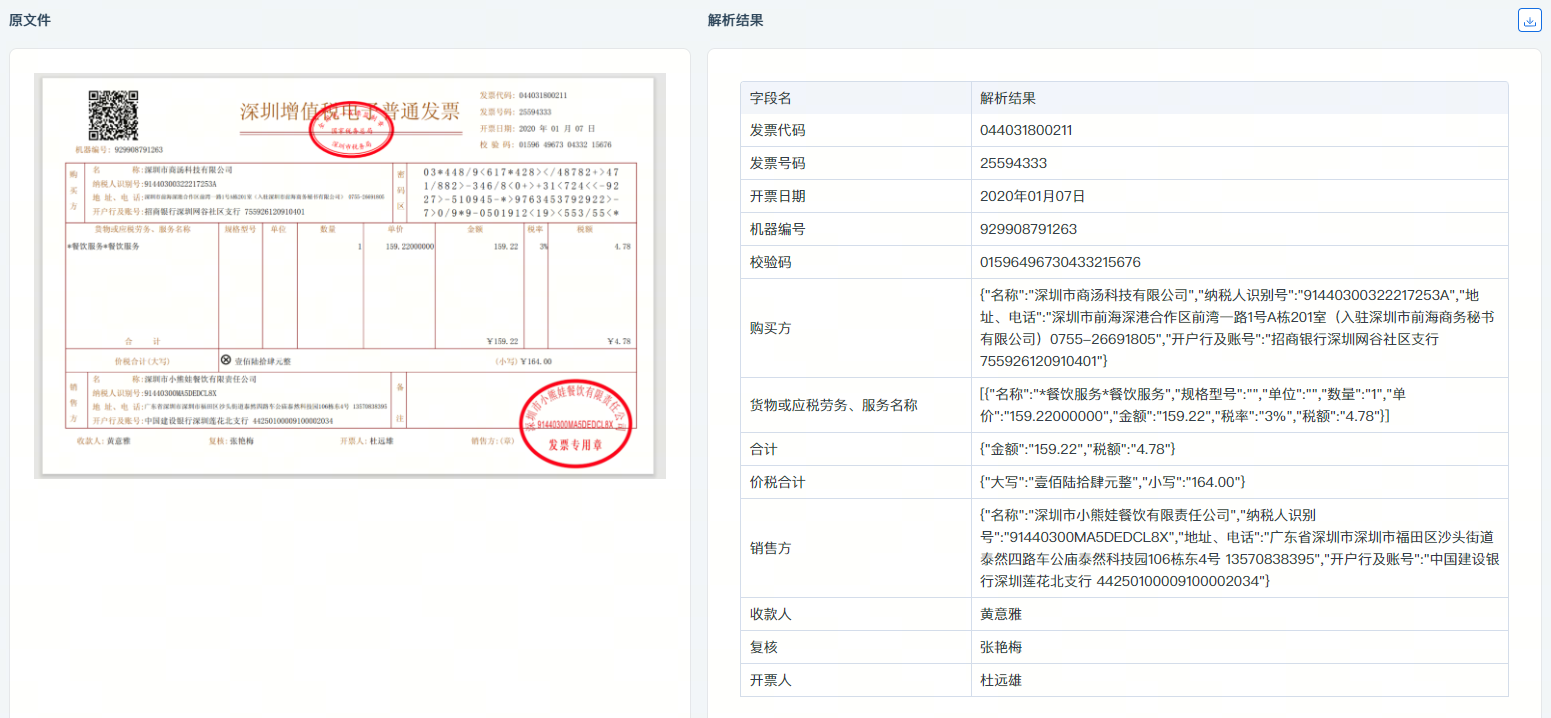This screenshot has width=1551, height=718.
Task: Click the download results icon
Action: tap(1528, 19)
